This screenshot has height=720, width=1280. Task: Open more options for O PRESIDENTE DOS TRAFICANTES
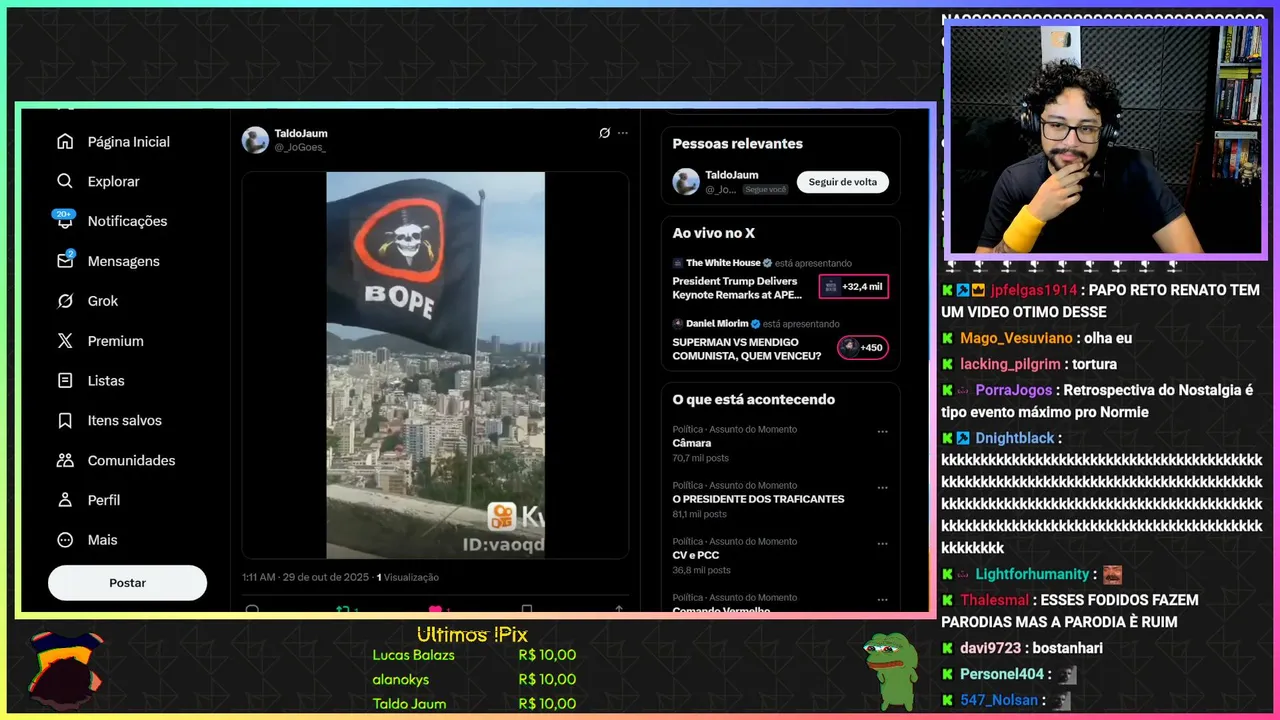pos(882,488)
